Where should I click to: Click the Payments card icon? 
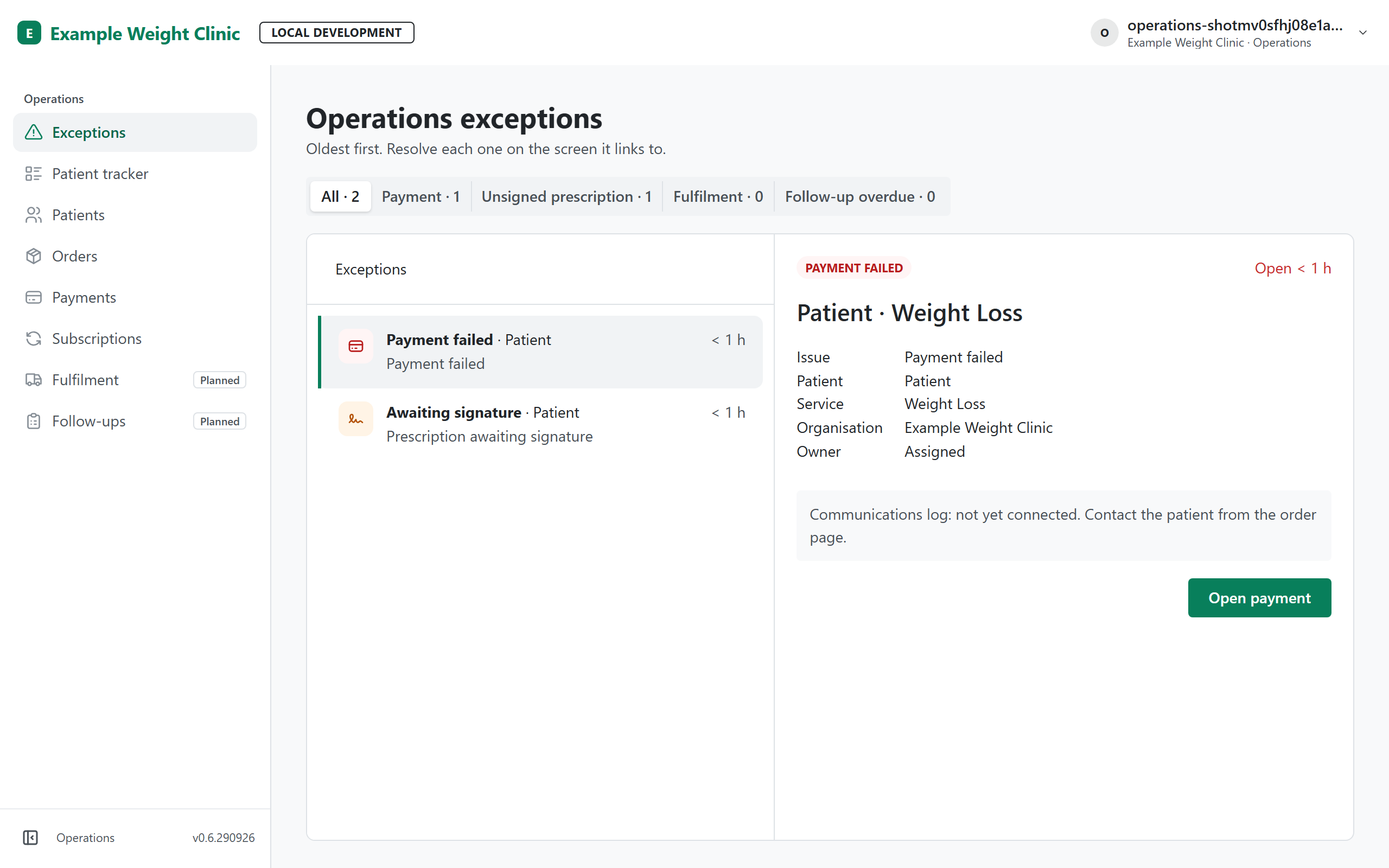34,297
